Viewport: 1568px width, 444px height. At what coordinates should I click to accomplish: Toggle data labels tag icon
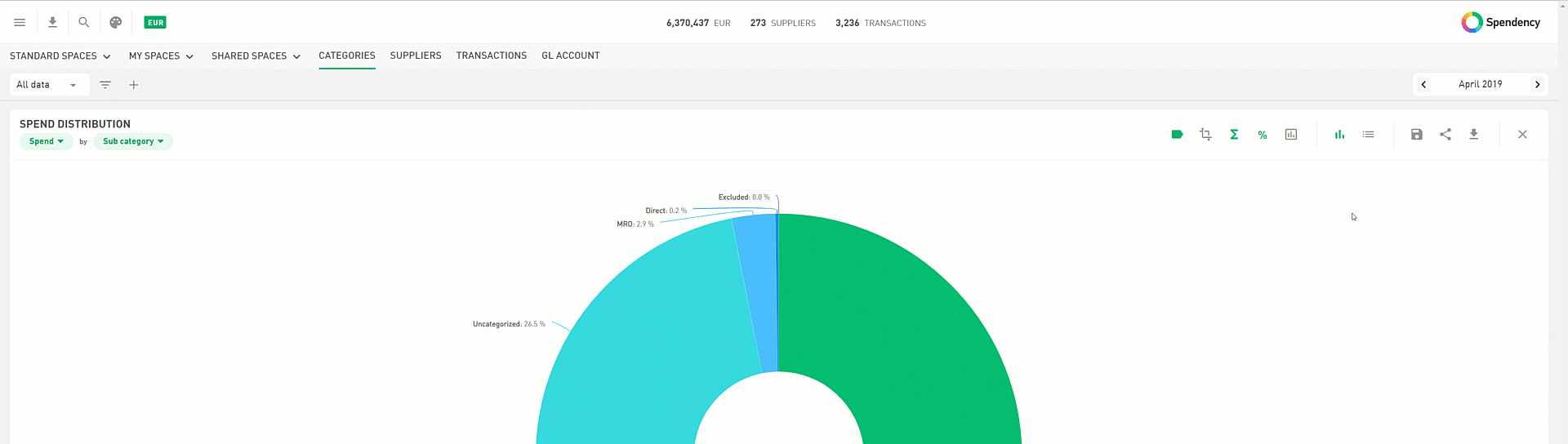(1177, 135)
